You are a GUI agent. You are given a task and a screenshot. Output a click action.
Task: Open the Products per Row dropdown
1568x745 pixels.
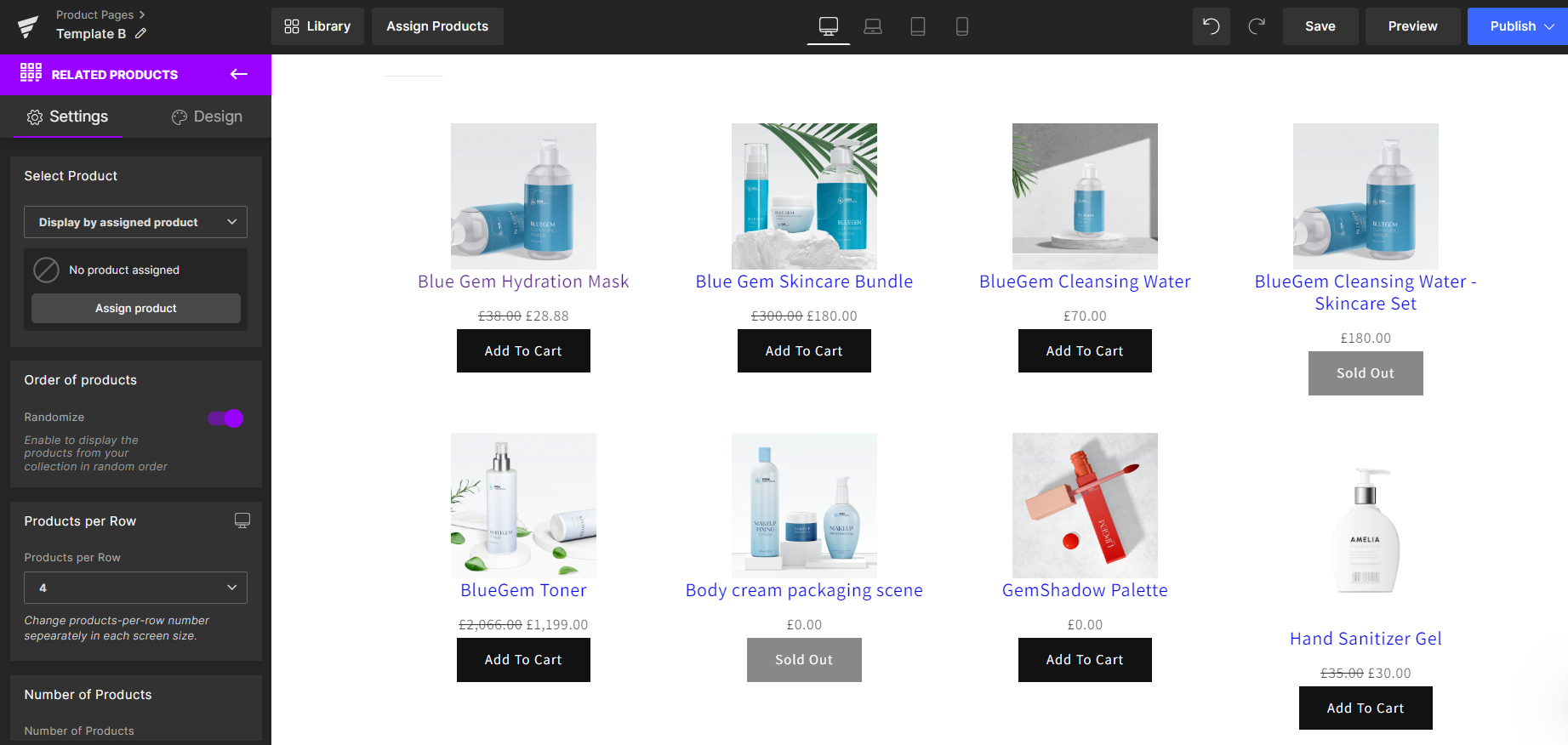(x=136, y=588)
